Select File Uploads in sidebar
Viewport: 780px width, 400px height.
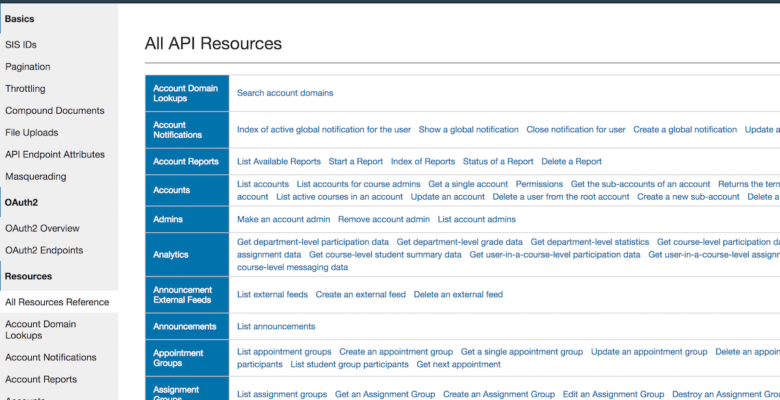31,132
